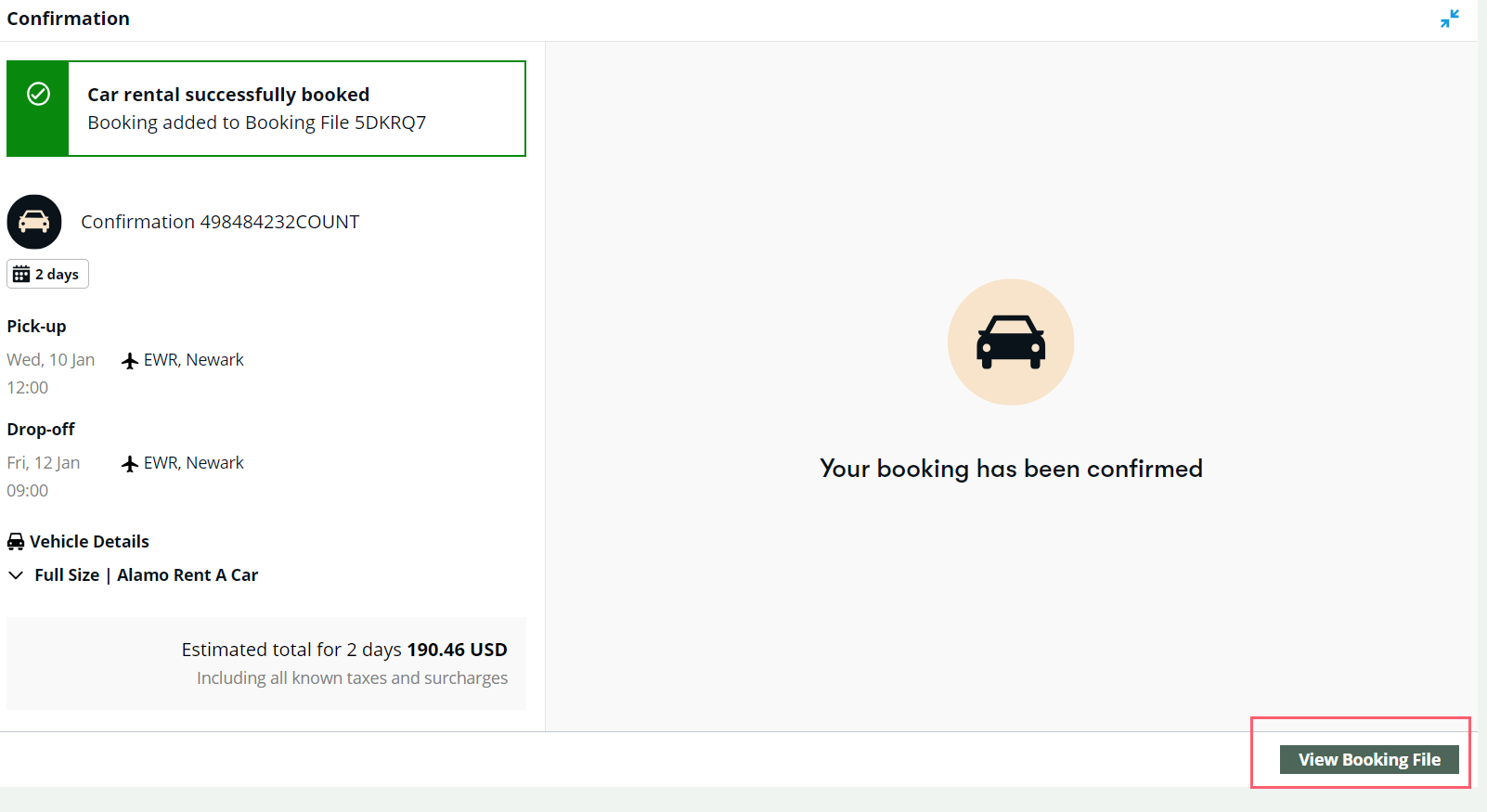
Task: Click the Car rental successfully booked banner
Action: pyautogui.click(x=266, y=109)
